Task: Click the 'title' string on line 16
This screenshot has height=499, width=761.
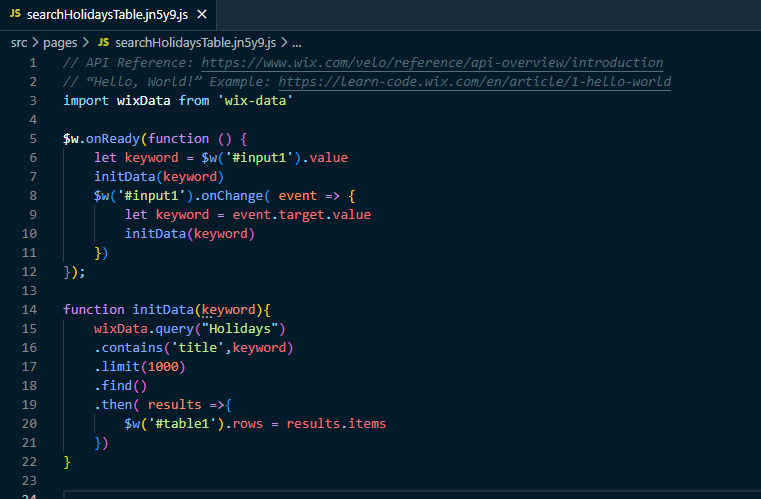Action: tap(198, 348)
